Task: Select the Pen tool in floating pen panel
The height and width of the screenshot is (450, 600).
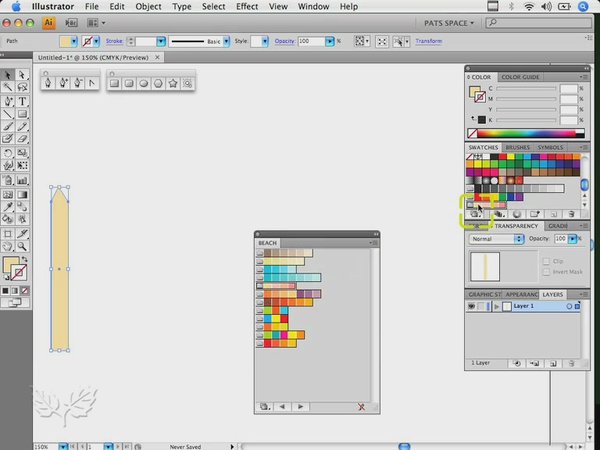Action: tap(49, 84)
